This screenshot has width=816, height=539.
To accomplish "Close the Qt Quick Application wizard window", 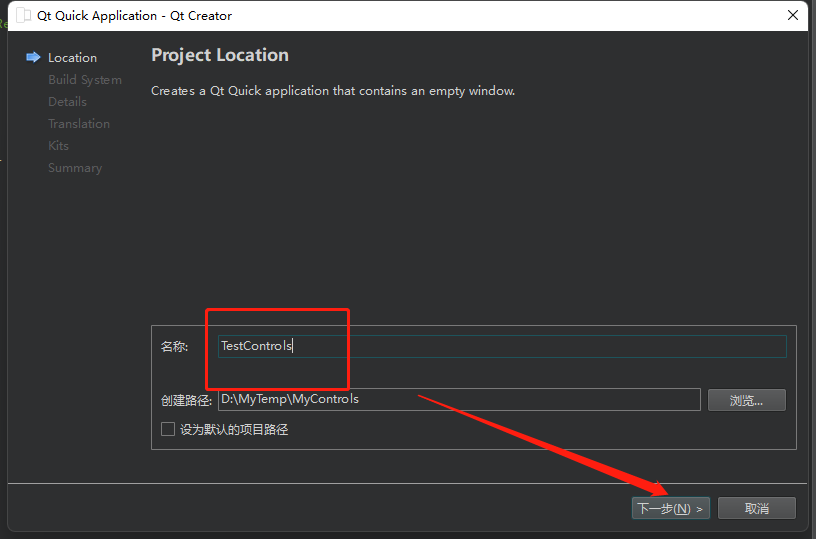I will [x=793, y=16].
